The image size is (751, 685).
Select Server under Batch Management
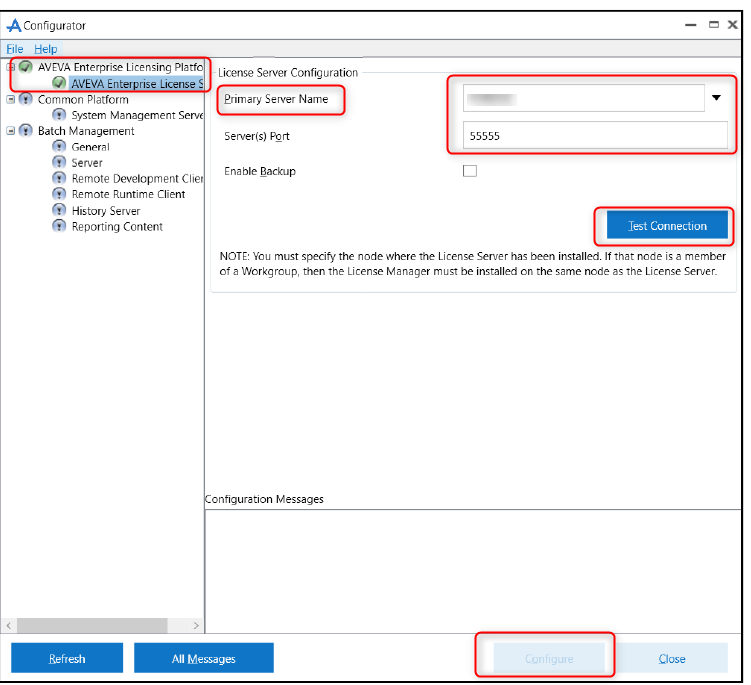[x=87, y=162]
